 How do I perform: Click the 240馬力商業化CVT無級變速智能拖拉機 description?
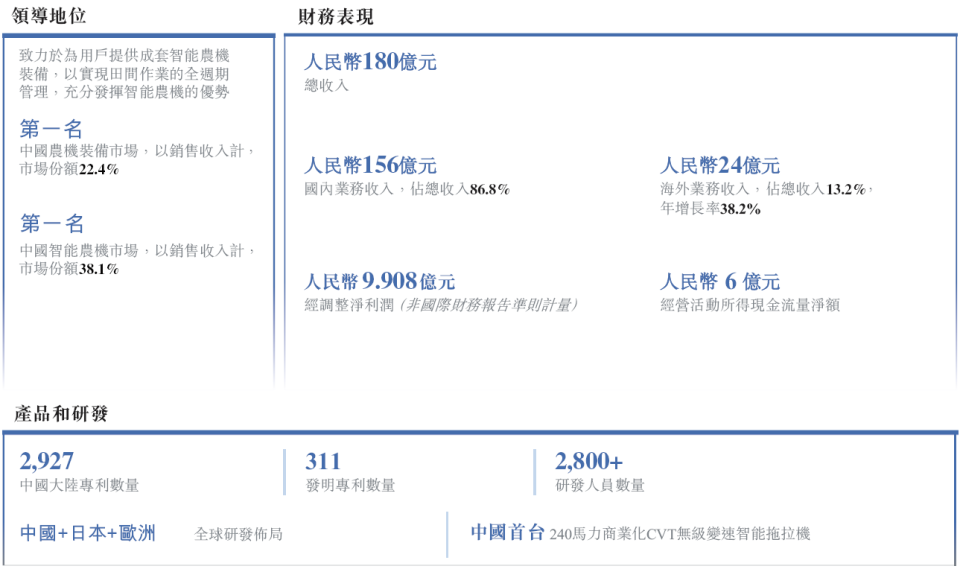pyautogui.click(x=680, y=534)
